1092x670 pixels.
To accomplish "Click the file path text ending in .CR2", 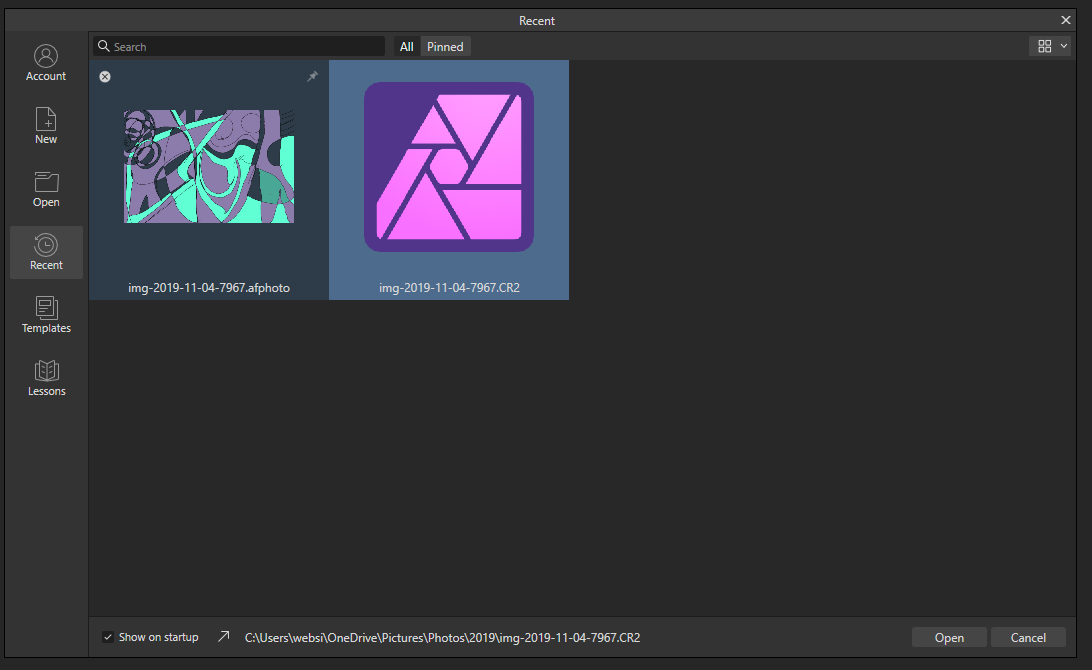I will pos(442,637).
